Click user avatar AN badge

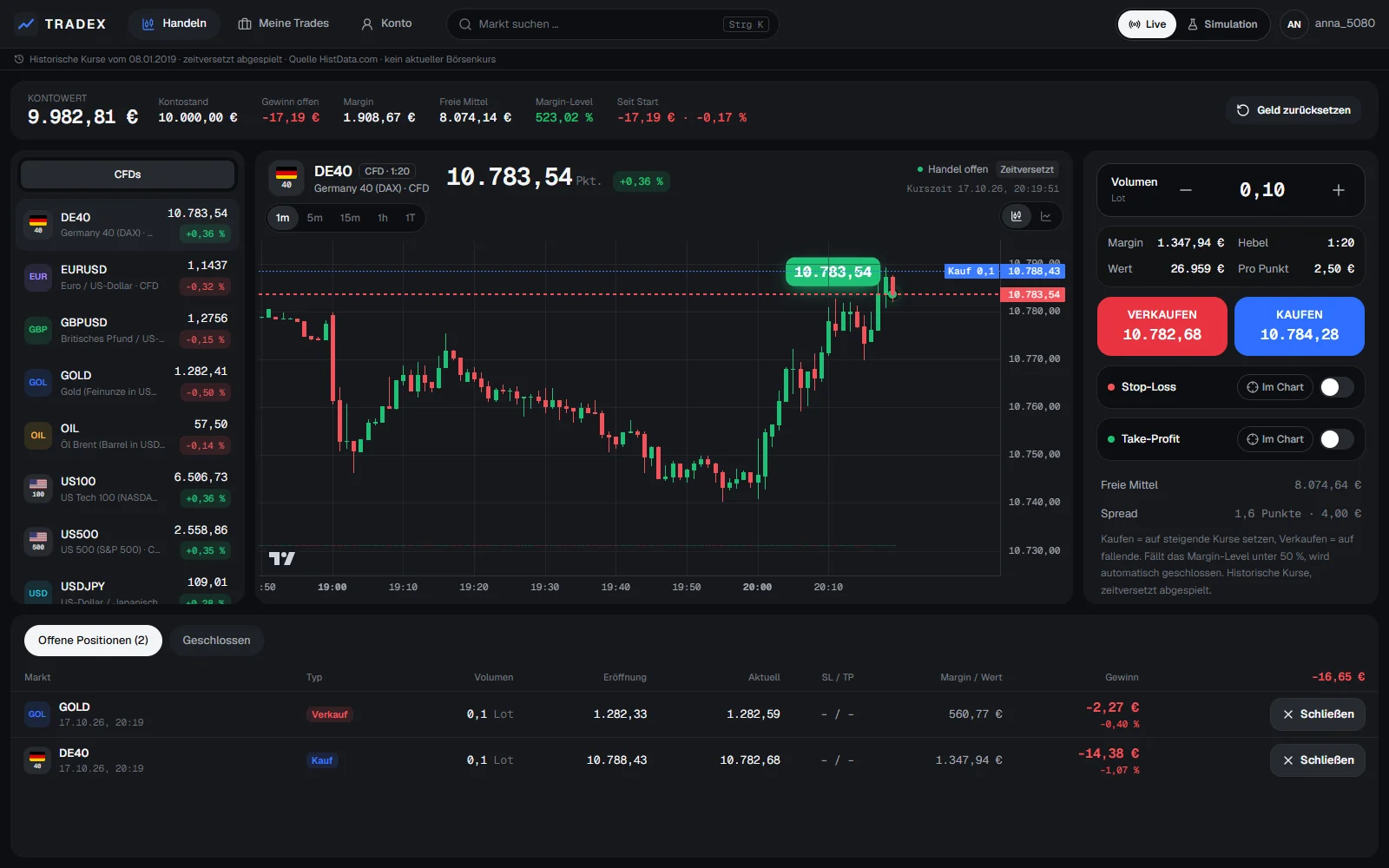pyautogui.click(x=1294, y=24)
